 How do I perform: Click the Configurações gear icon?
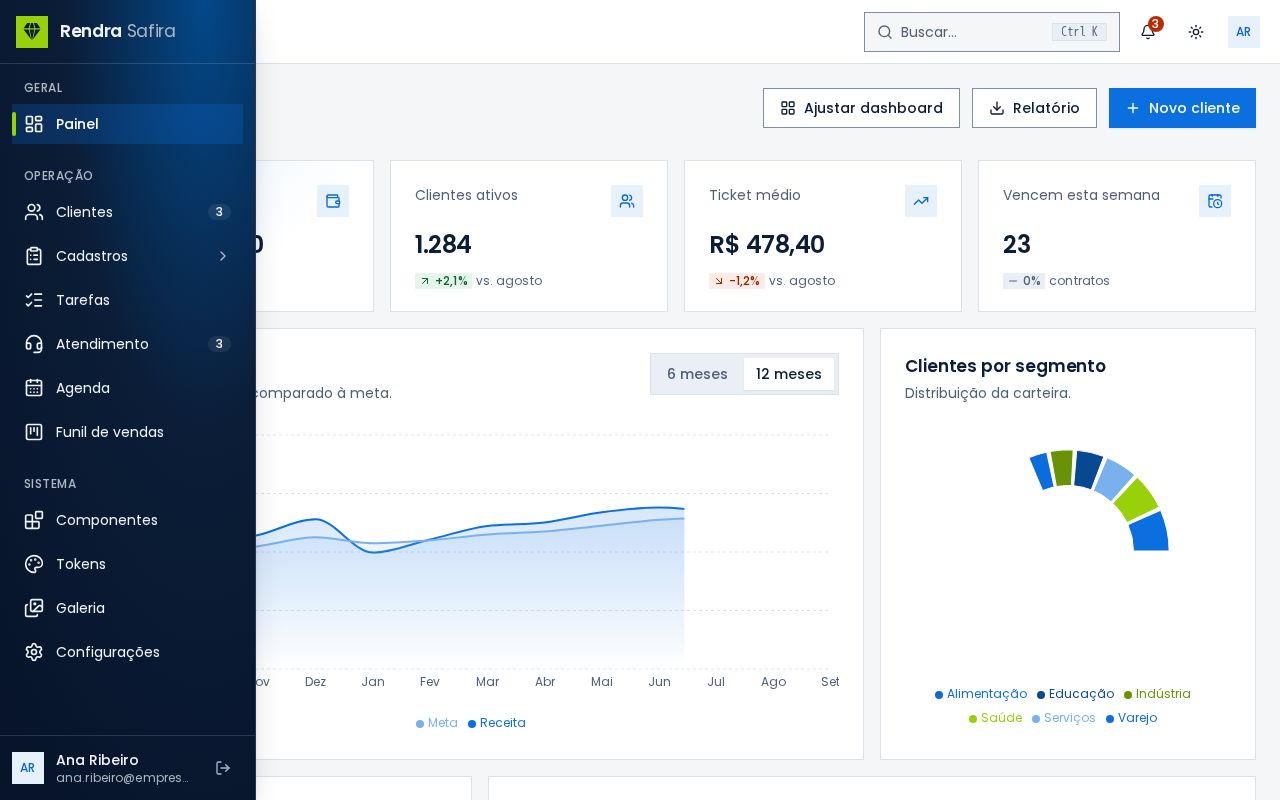pyautogui.click(x=34, y=652)
